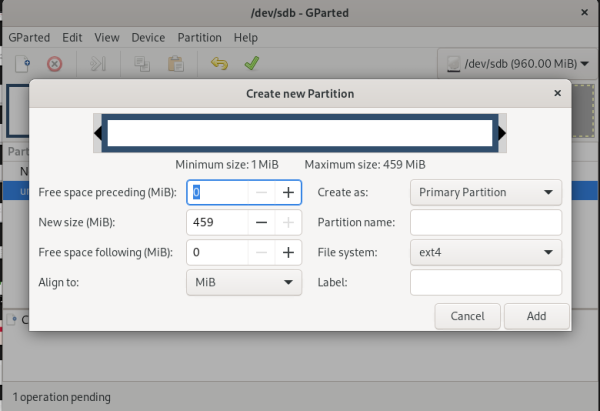Screen dimensions: 600x411
Task: Click the new partition toolbar icon
Action: [x=22, y=64]
